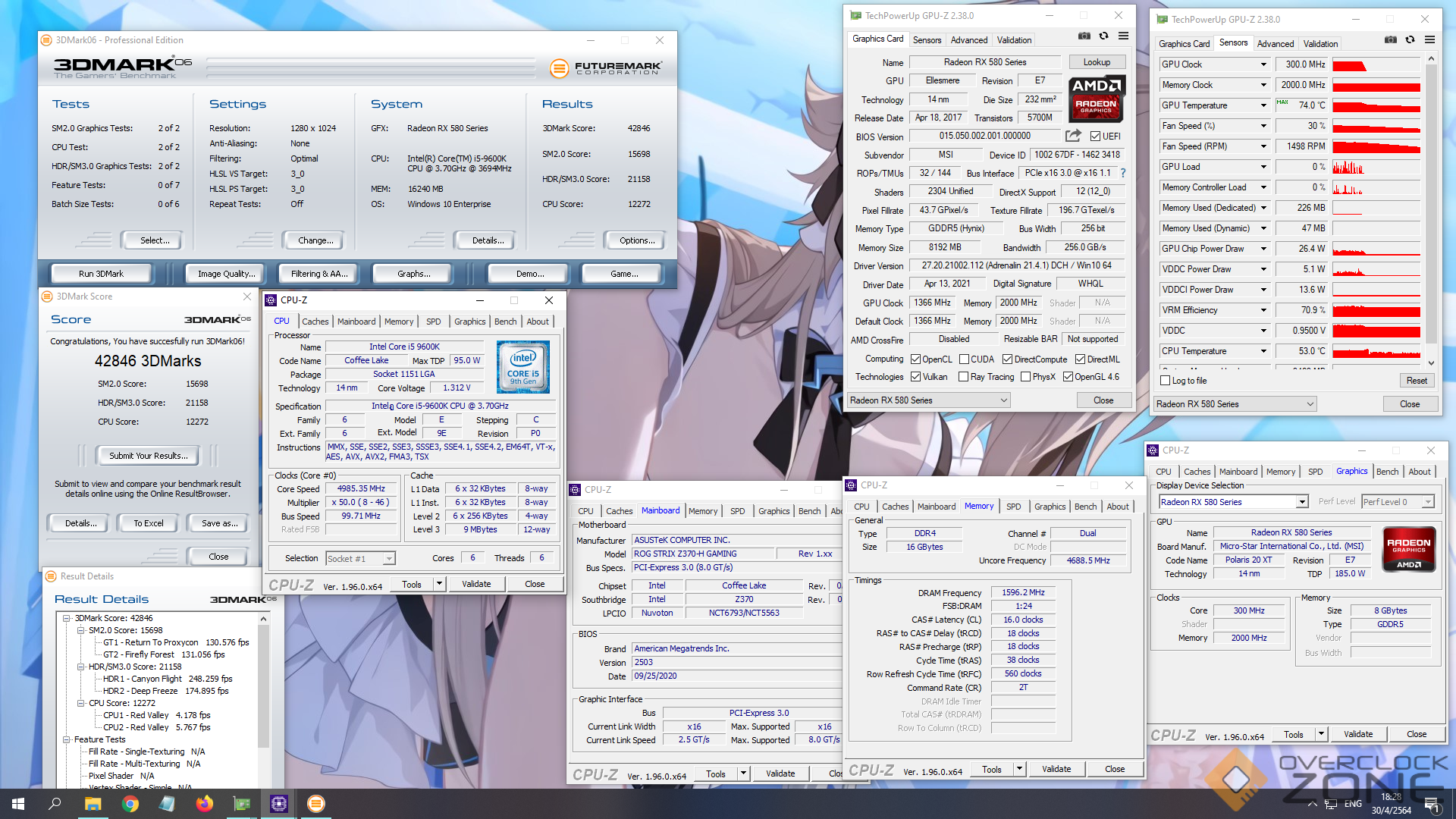This screenshot has width=1456, height=819.
Task: Toggle the Log to file checkbox
Action: coord(1166,381)
